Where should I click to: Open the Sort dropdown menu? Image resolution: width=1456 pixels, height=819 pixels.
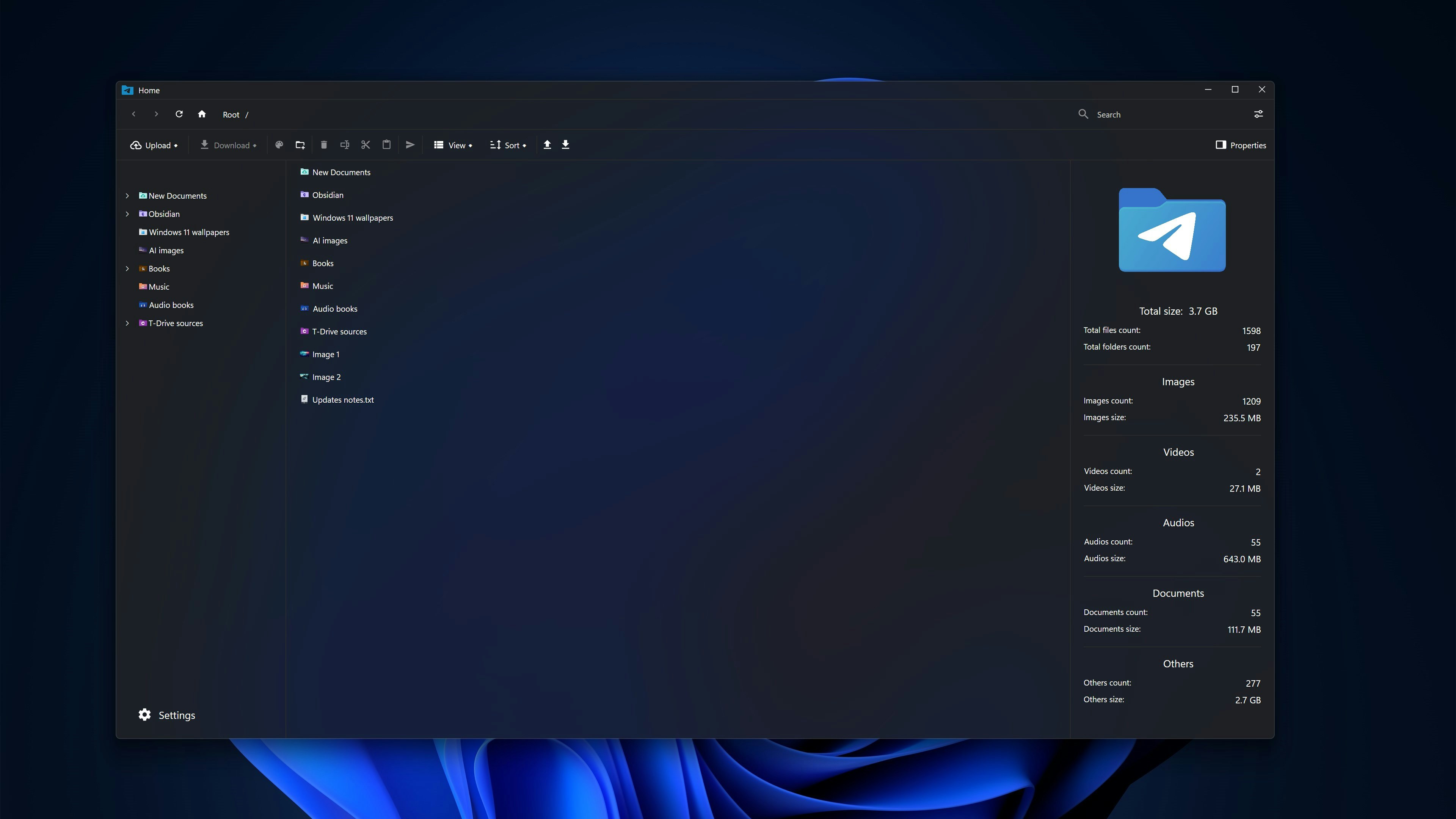pyautogui.click(x=508, y=145)
